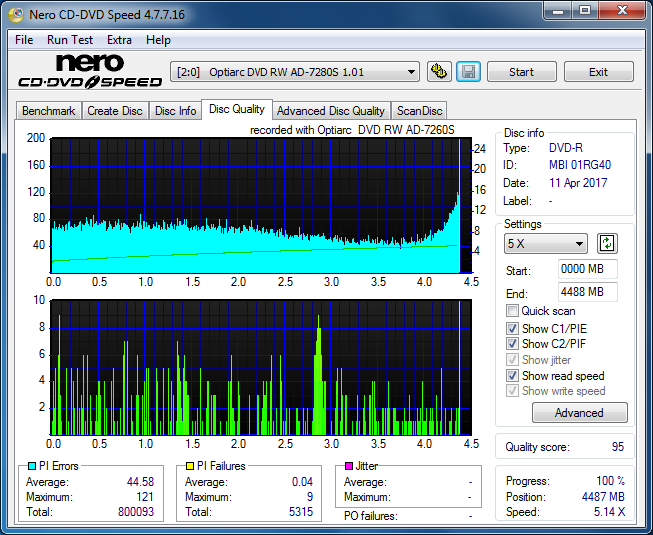The width and height of the screenshot is (653, 535).
Task: Click the Nero app icon in title bar
Action: (16, 15)
